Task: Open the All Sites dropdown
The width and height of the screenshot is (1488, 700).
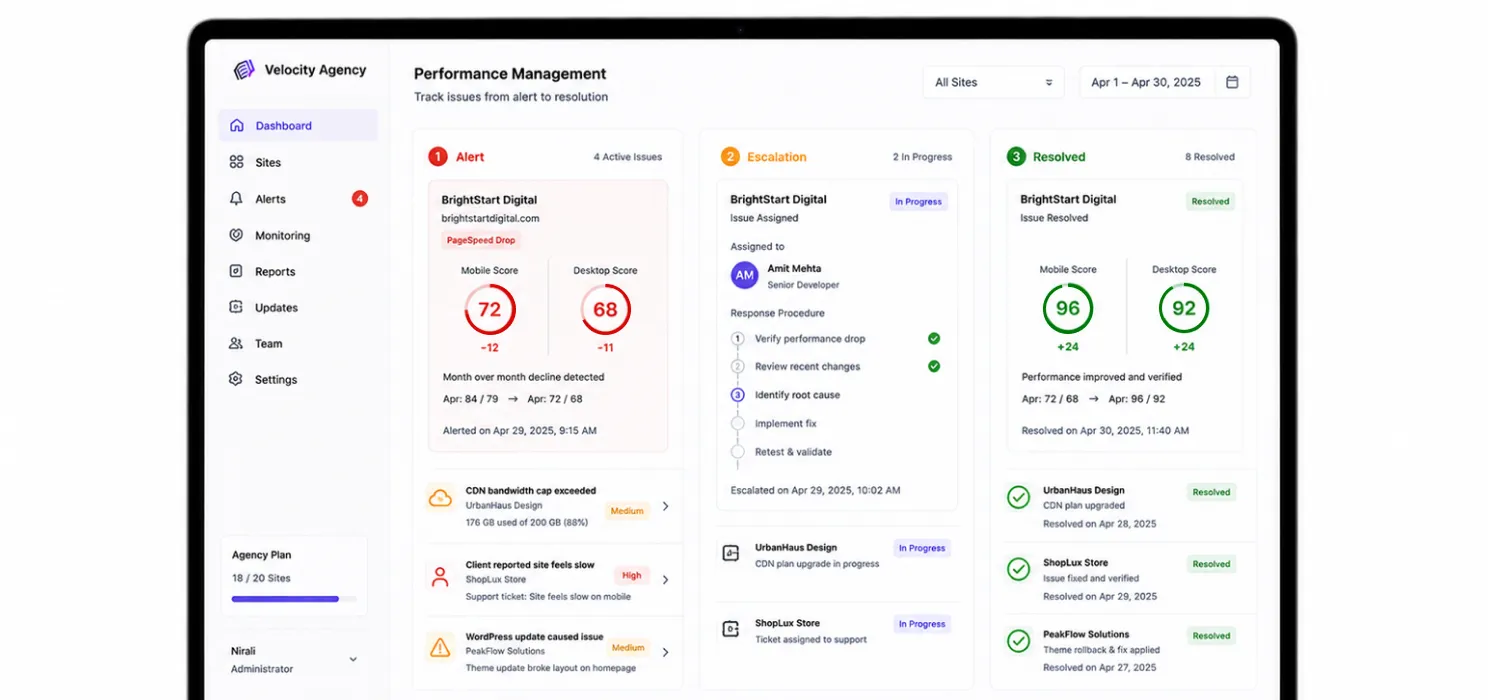Action: pyautogui.click(x=993, y=82)
